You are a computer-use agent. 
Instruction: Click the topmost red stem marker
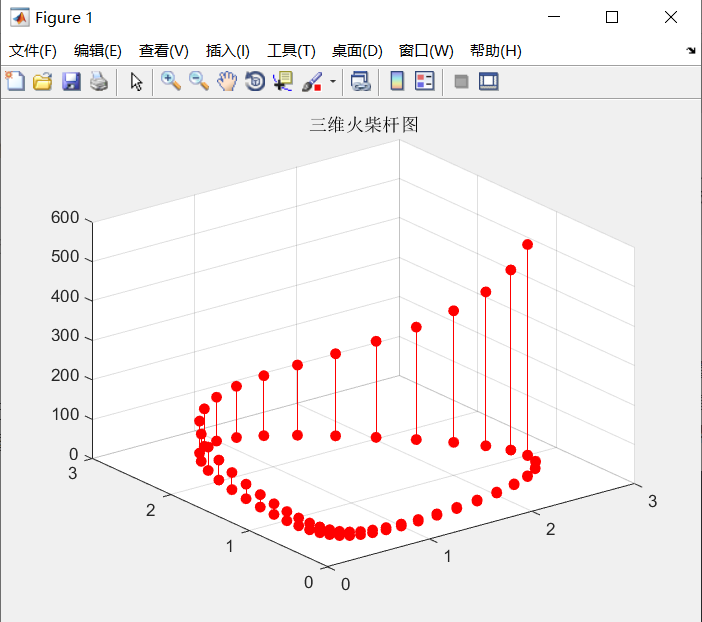point(527,245)
